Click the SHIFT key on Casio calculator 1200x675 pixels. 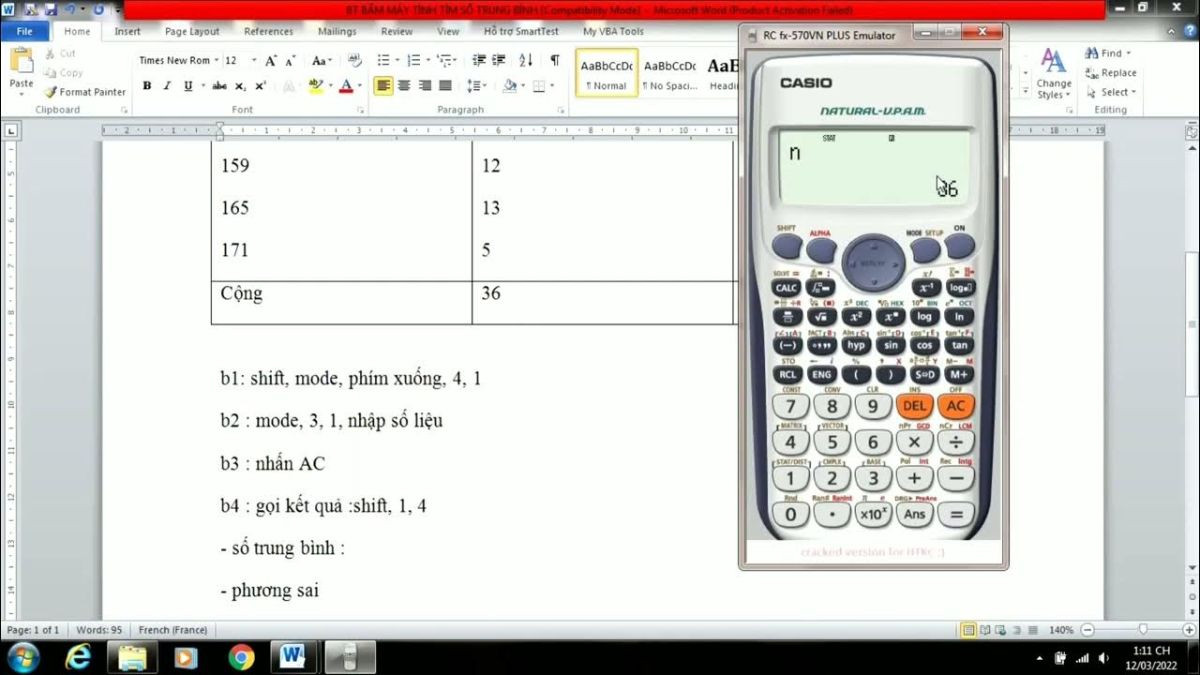[787, 246]
